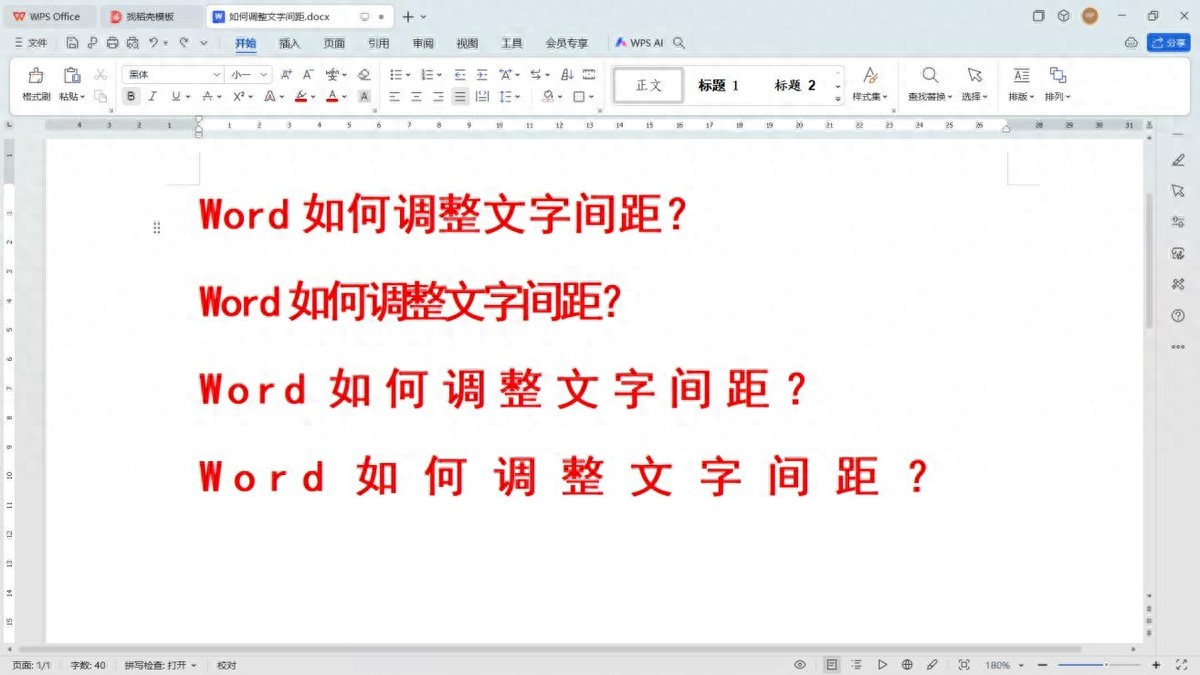
Task: Open the Review (审阅) ribbon tab
Action: (x=423, y=43)
